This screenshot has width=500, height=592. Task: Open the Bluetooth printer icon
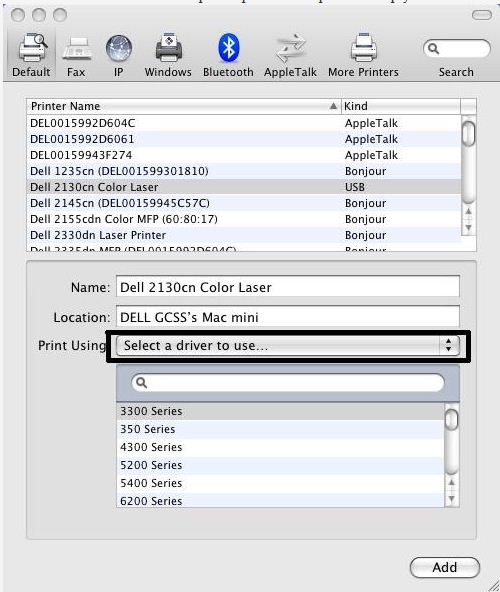[x=228, y=54]
